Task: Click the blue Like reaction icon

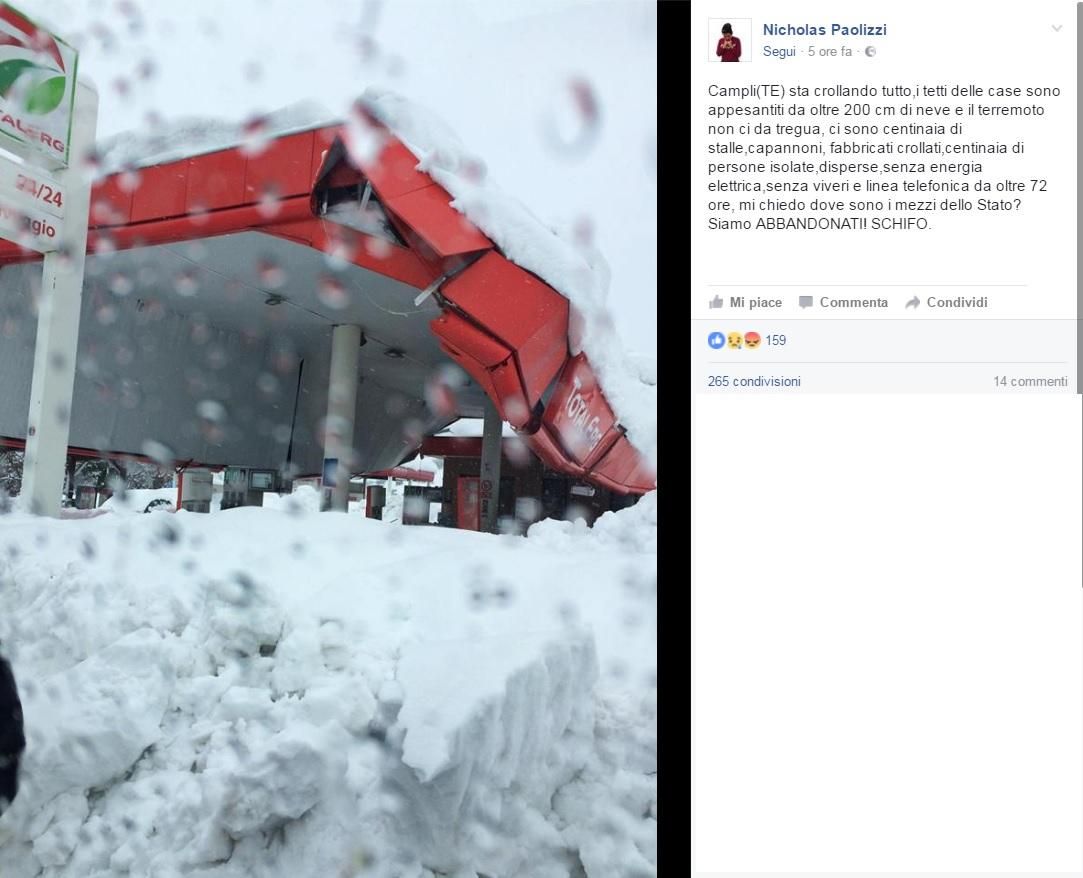Action: (716, 340)
